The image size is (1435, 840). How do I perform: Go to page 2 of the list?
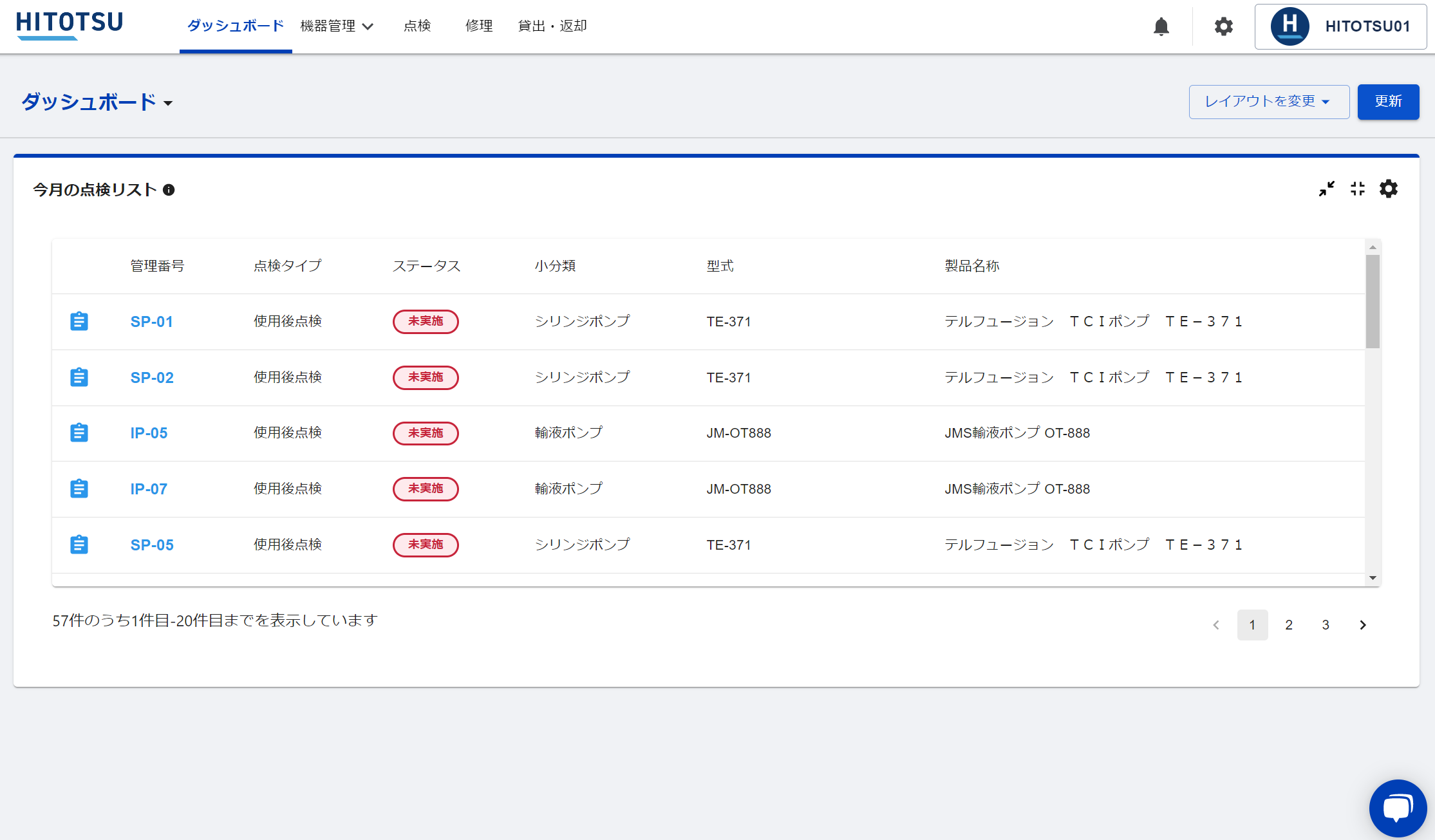[x=1289, y=625]
